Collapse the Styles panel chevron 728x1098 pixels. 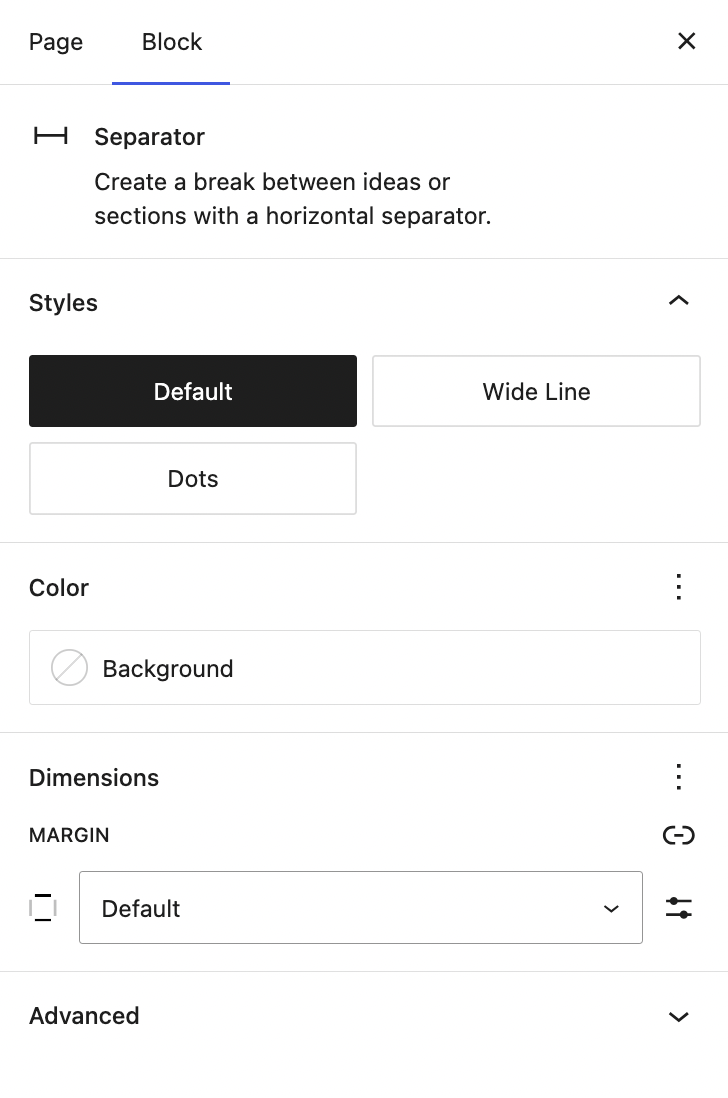(679, 302)
